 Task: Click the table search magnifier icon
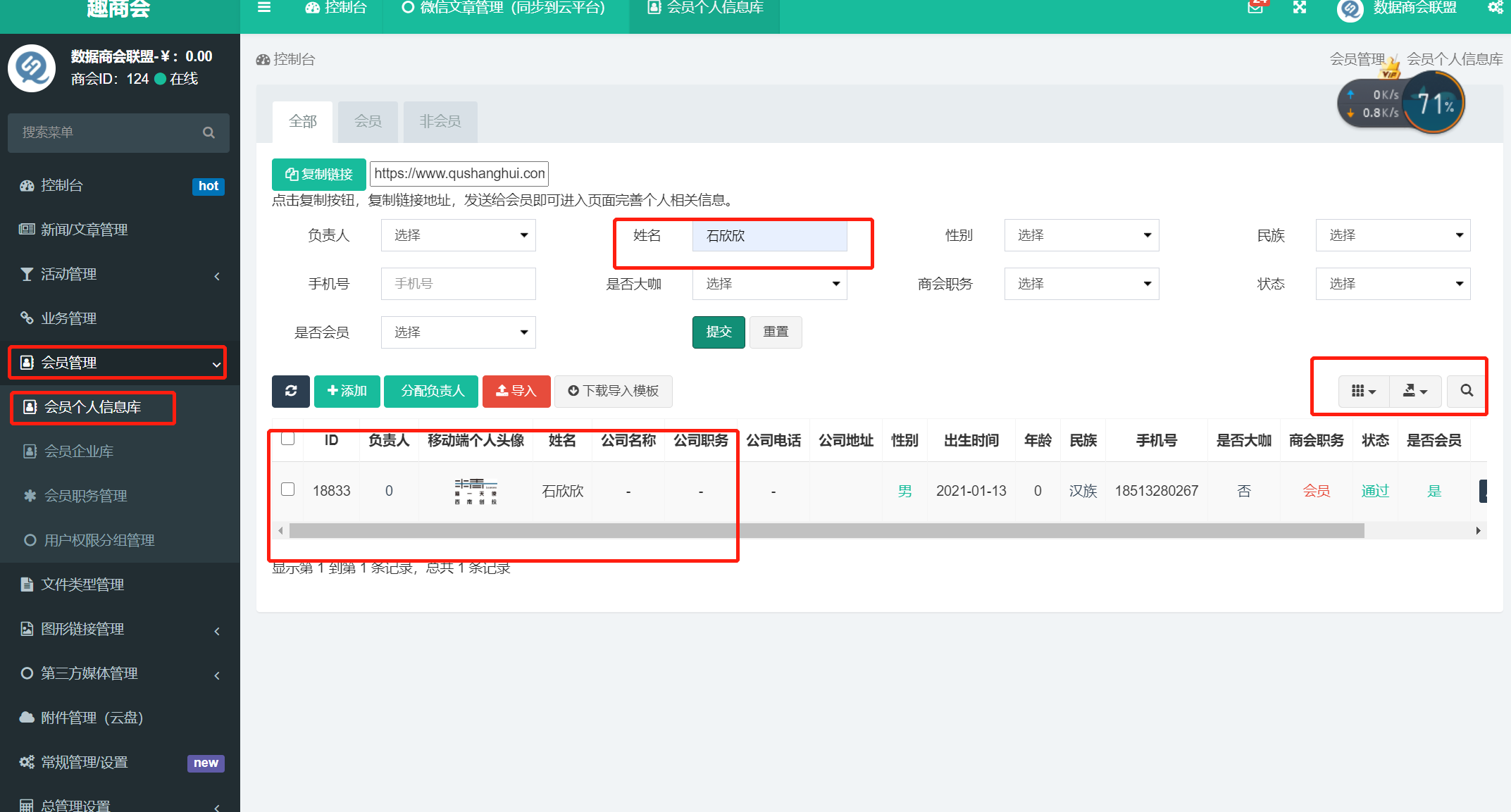(1467, 391)
